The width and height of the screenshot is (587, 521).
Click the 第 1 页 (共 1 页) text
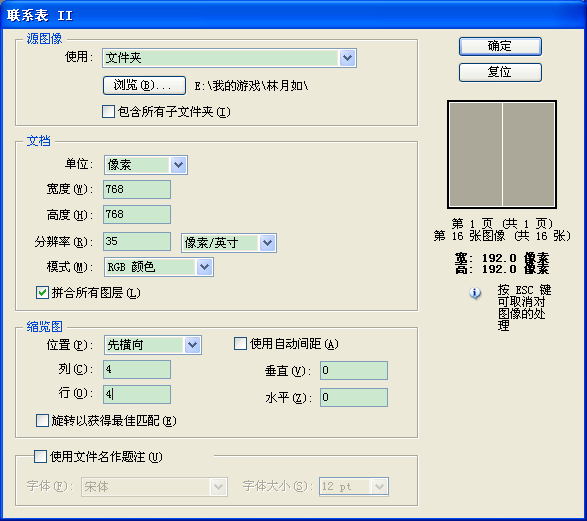(502, 224)
